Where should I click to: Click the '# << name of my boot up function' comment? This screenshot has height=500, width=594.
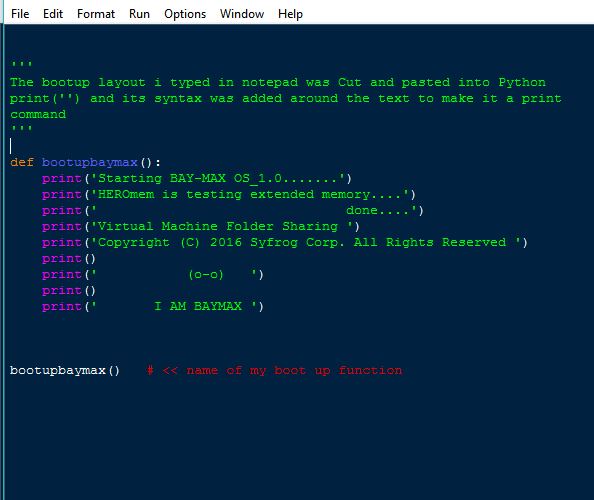tap(274, 370)
